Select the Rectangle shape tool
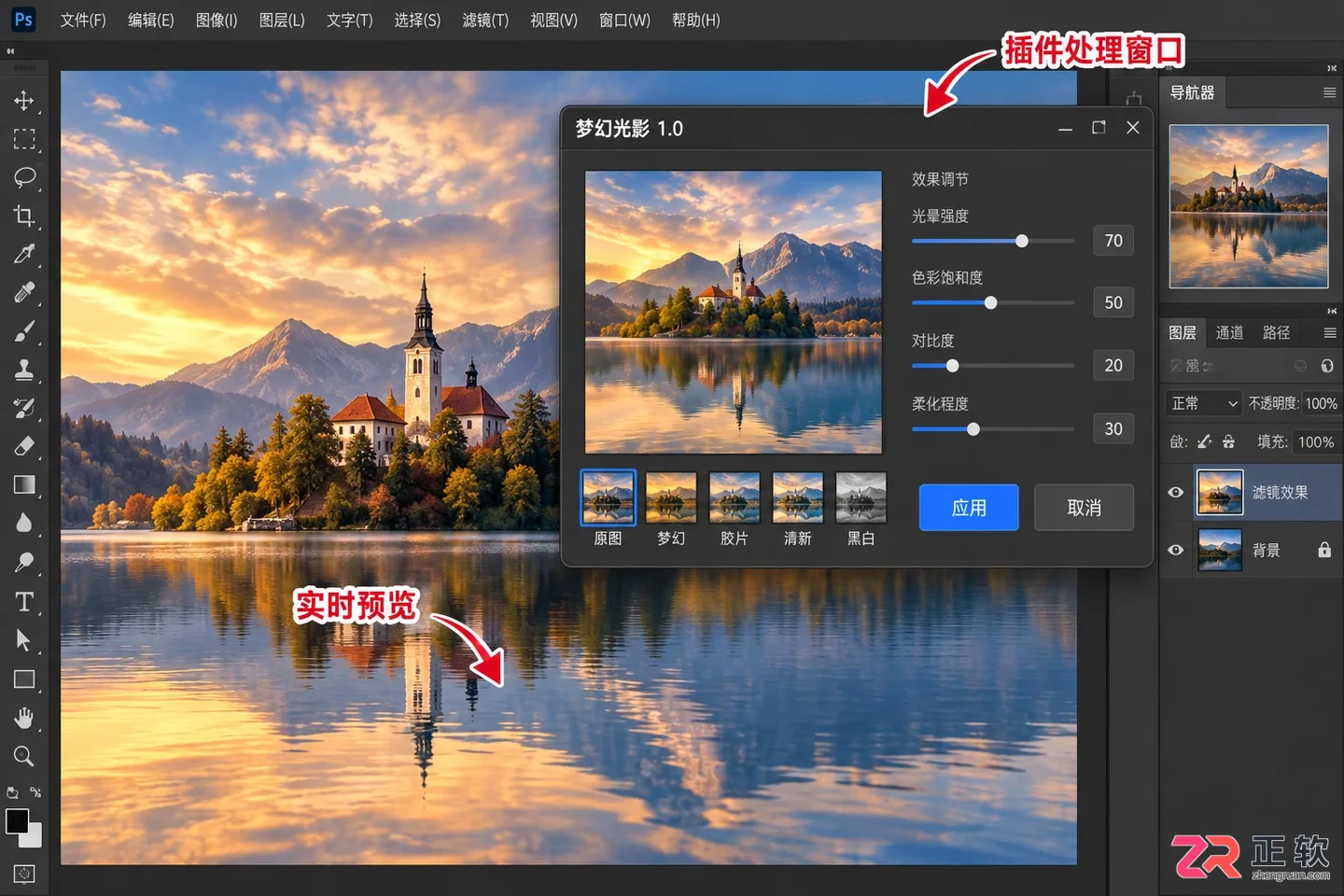Viewport: 1344px width, 896px height. 24,679
